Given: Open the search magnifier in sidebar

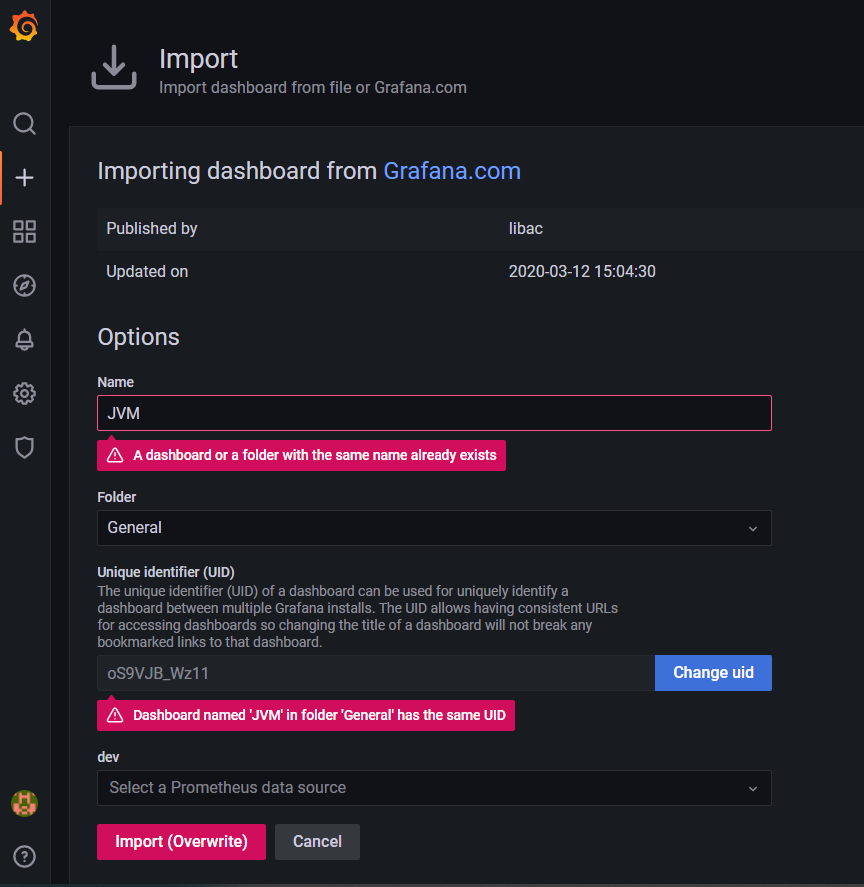Looking at the screenshot, I should [24, 123].
